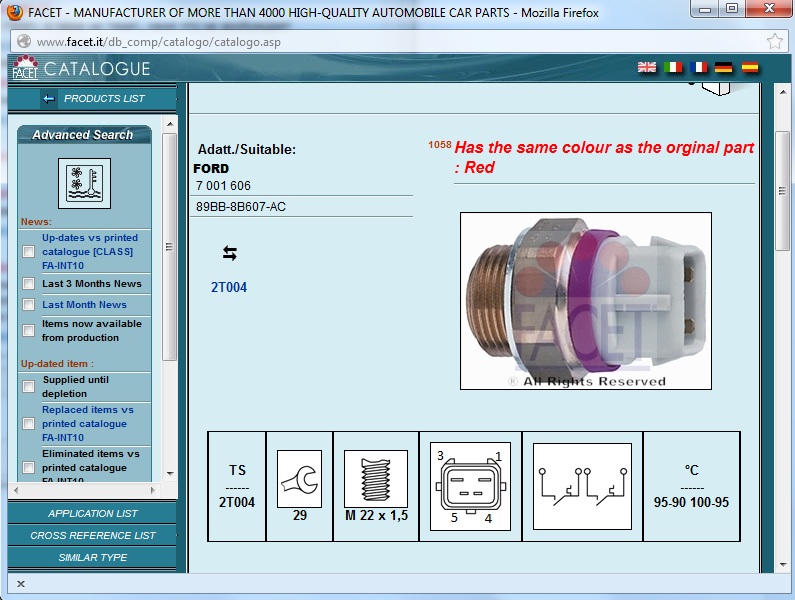Close the bottom bar with X
This screenshot has width=795, height=600.
point(21,584)
